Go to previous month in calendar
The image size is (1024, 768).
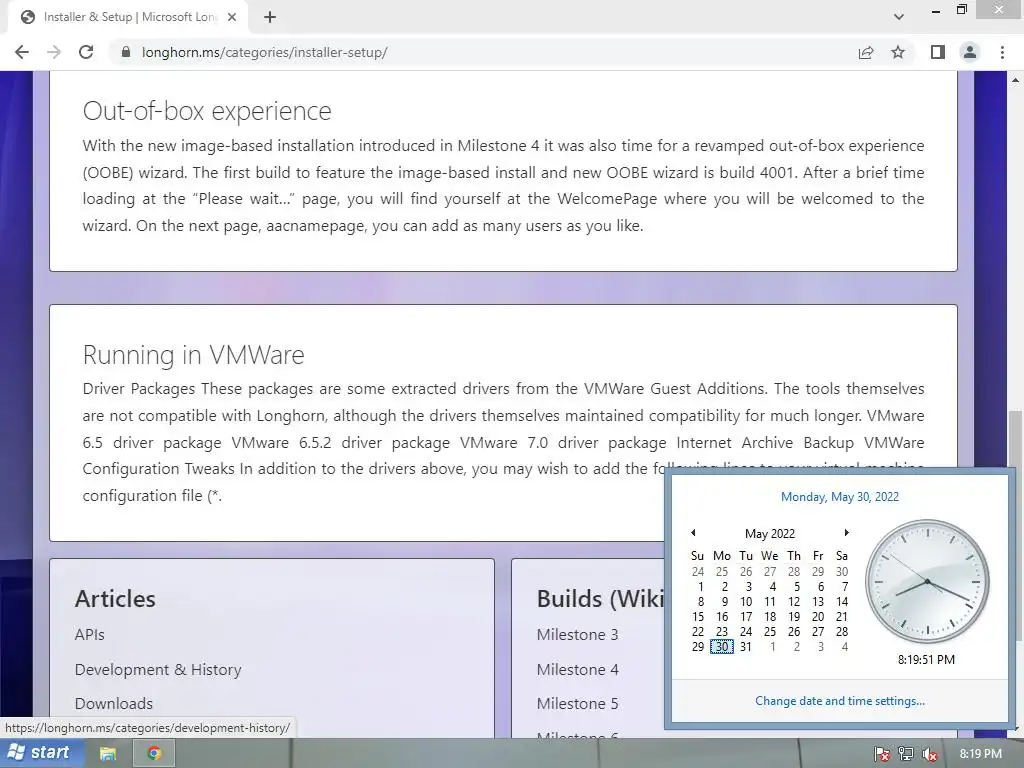pos(693,532)
